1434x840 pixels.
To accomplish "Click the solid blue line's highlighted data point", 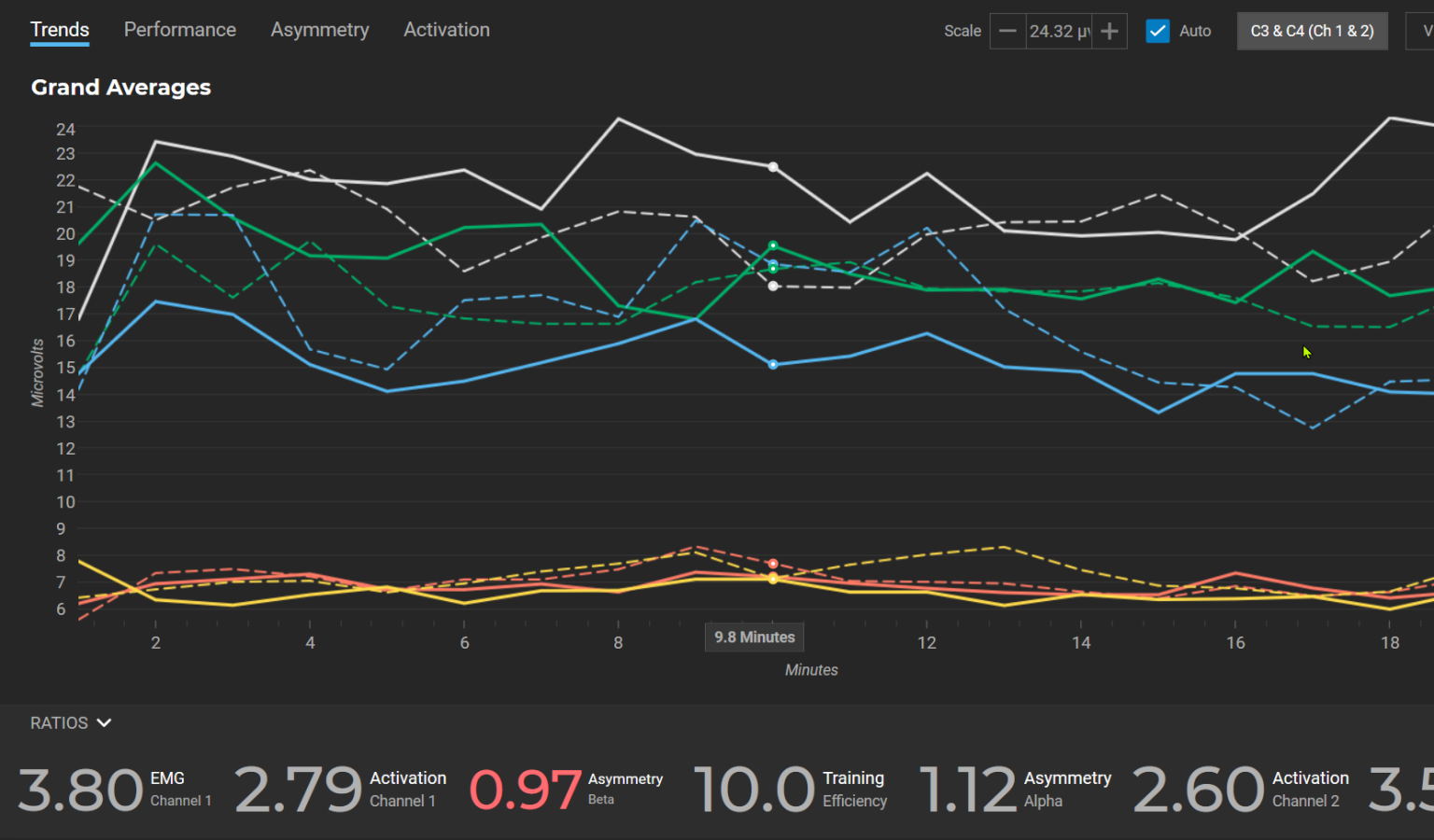I will [x=773, y=365].
